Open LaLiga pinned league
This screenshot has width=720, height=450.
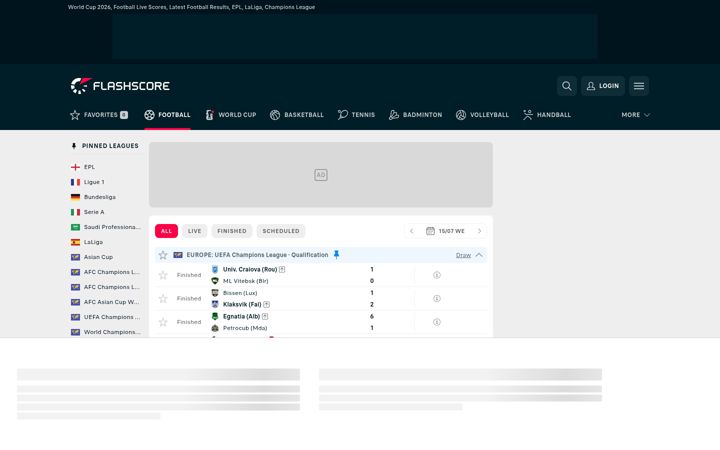93,242
